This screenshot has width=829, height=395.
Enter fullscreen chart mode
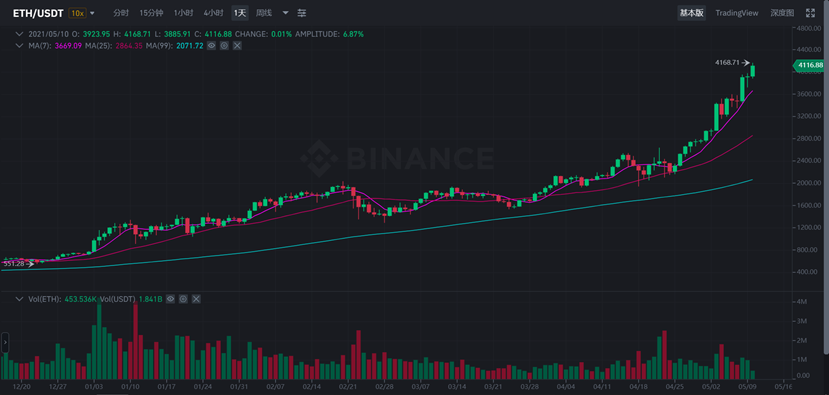coord(810,13)
